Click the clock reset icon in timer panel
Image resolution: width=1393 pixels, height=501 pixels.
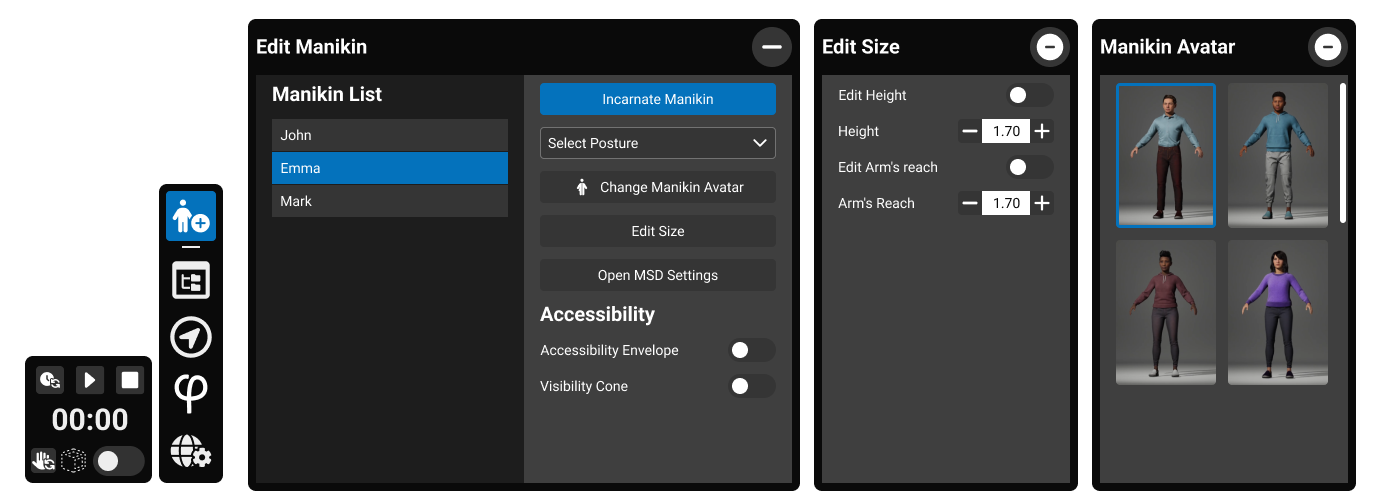(x=50, y=380)
